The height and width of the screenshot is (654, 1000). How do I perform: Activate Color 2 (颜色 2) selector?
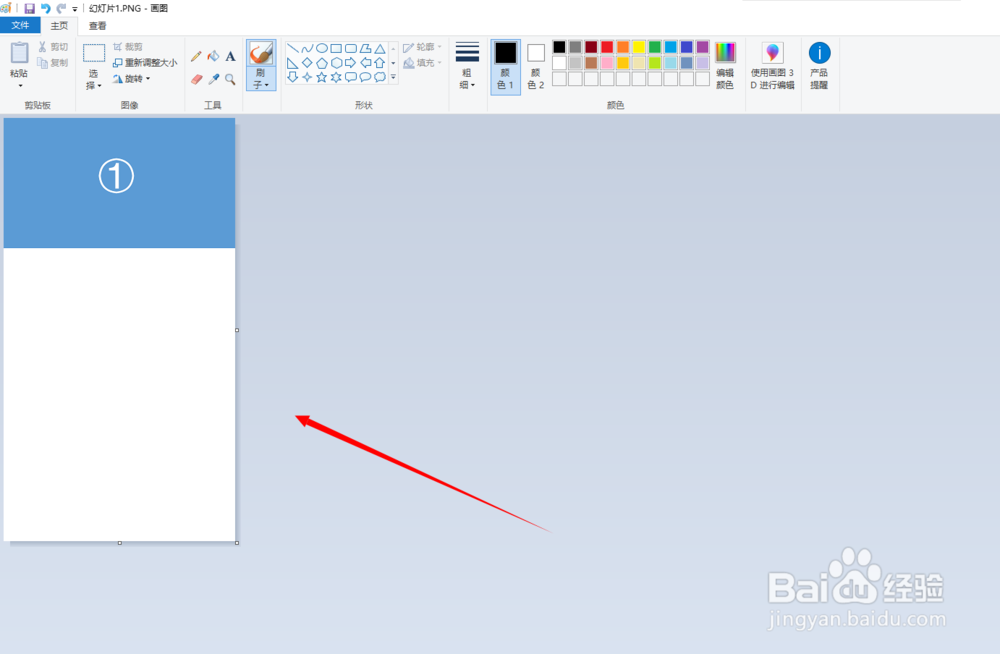click(x=536, y=67)
